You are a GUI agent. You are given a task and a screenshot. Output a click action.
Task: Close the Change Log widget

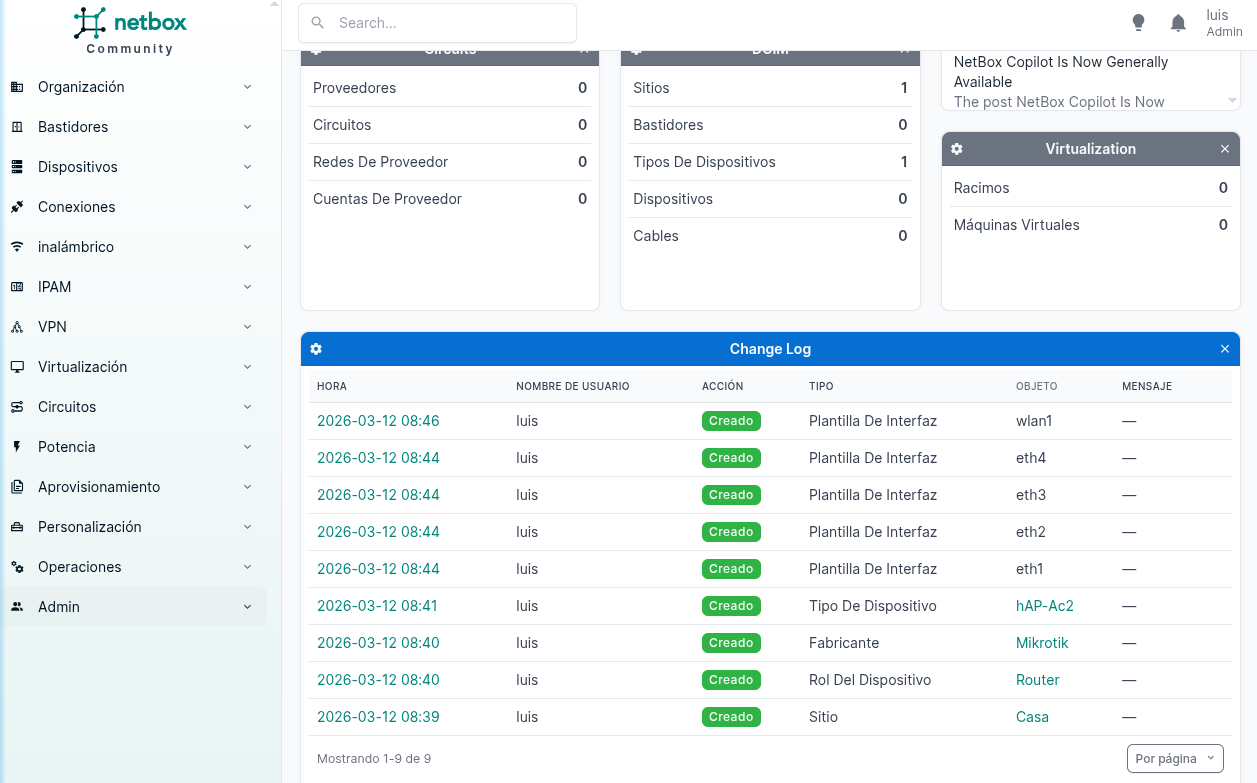(1225, 349)
